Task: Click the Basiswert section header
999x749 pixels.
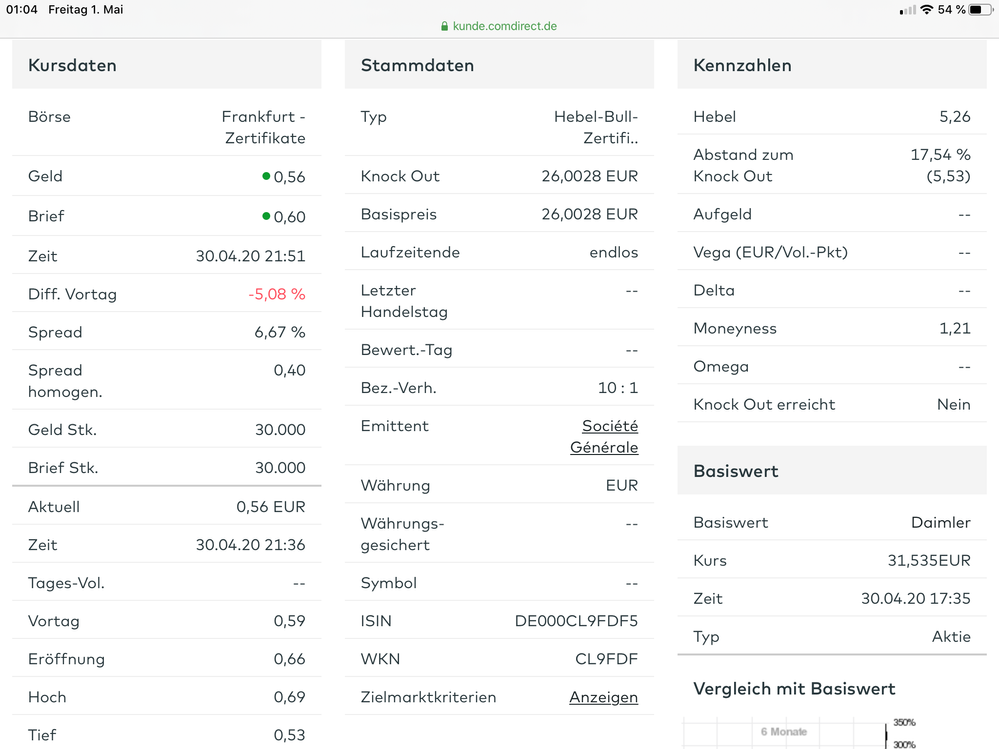Action: point(735,471)
